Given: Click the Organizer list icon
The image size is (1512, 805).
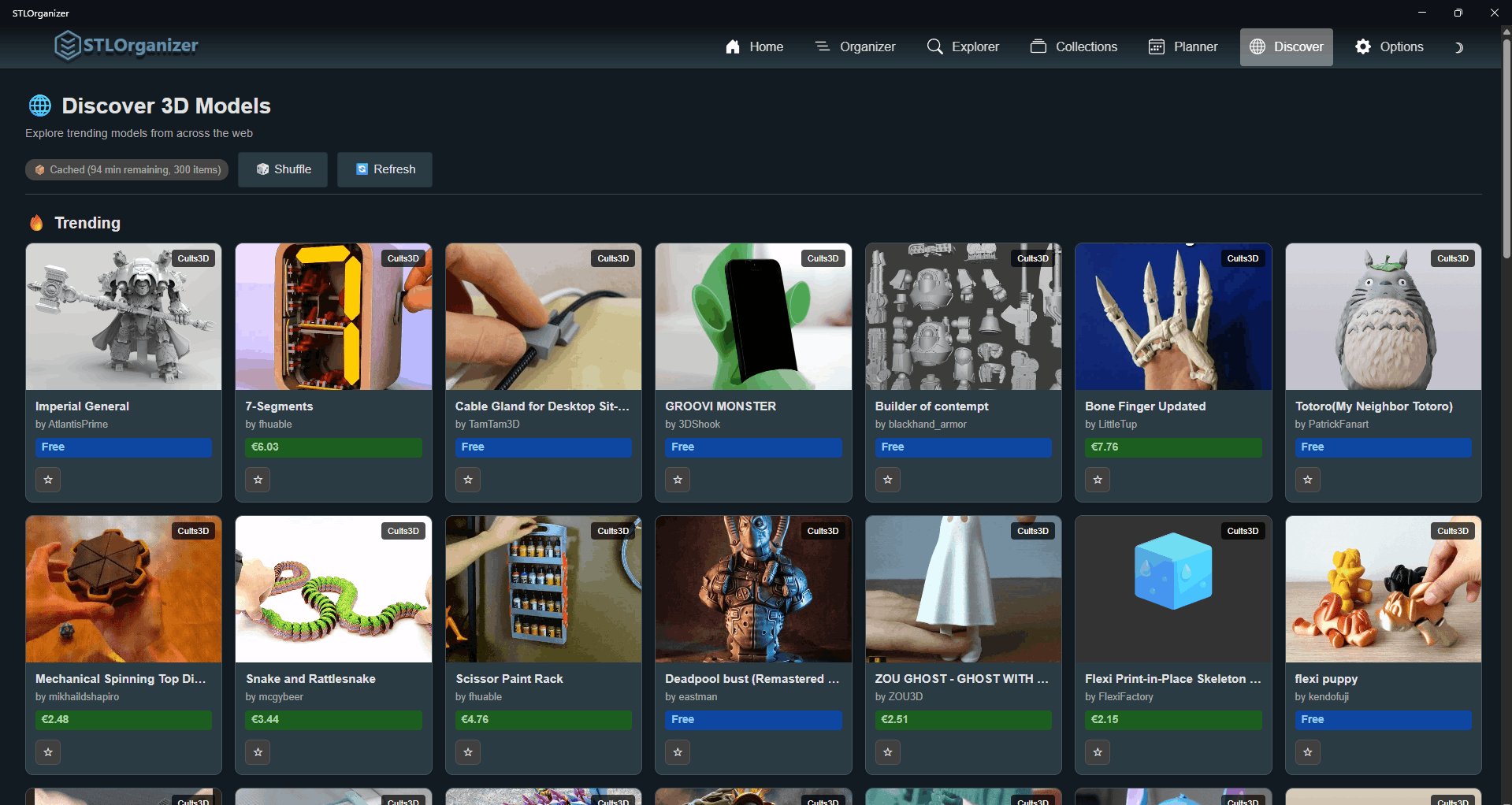Looking at the screenshot, I should [x=822, y=46].
